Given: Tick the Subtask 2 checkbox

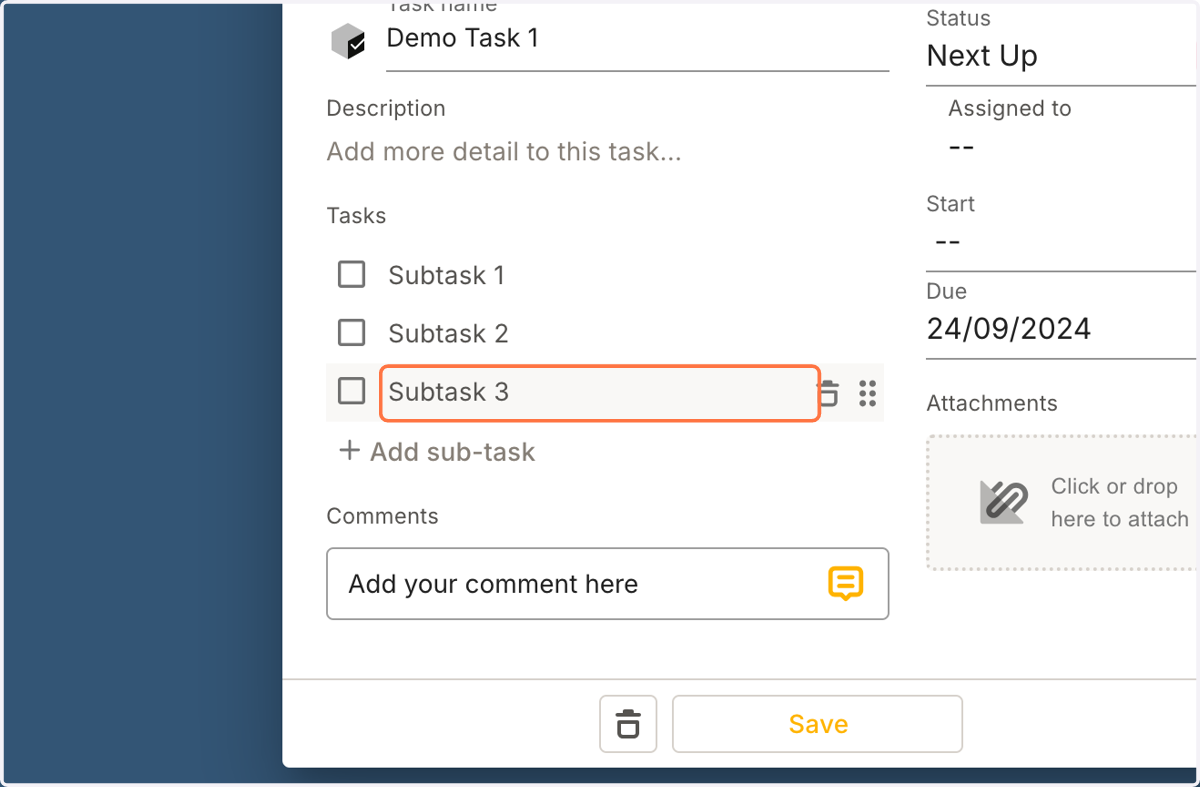Looking at the screenshot, I should click(352, 333).
